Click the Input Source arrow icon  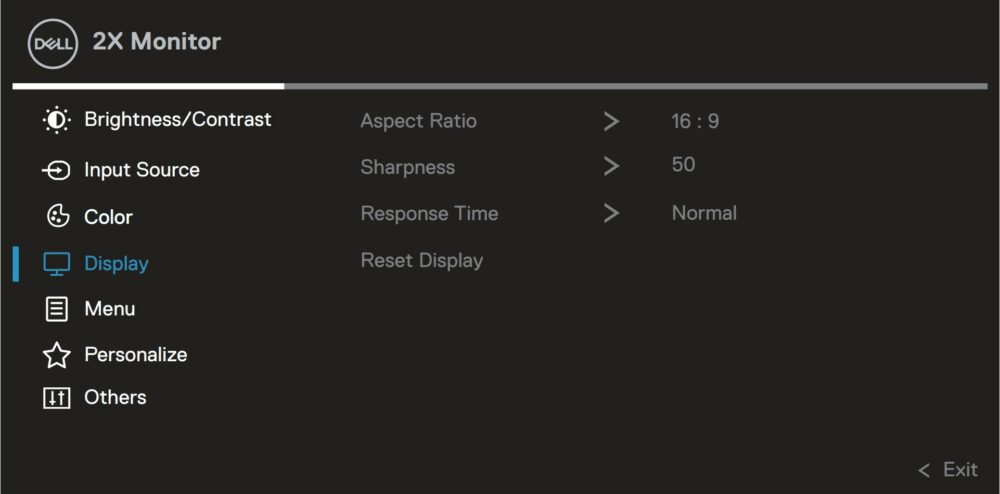(x=56, y=170)
